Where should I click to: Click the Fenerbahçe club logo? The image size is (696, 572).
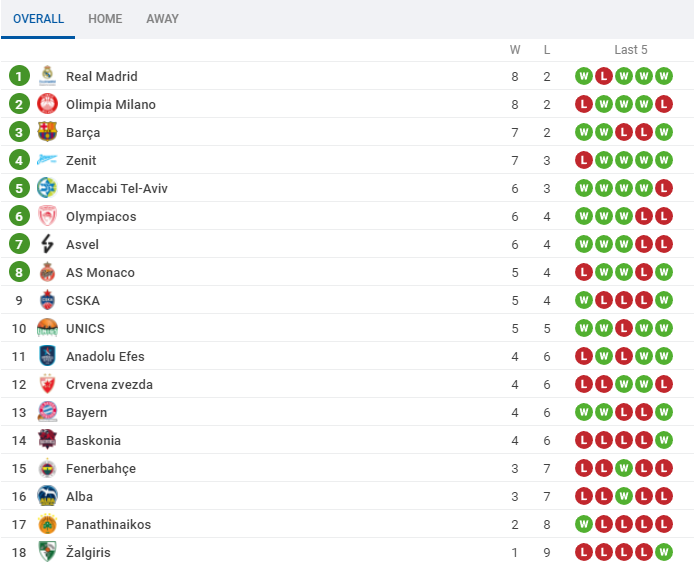point(47,468)
